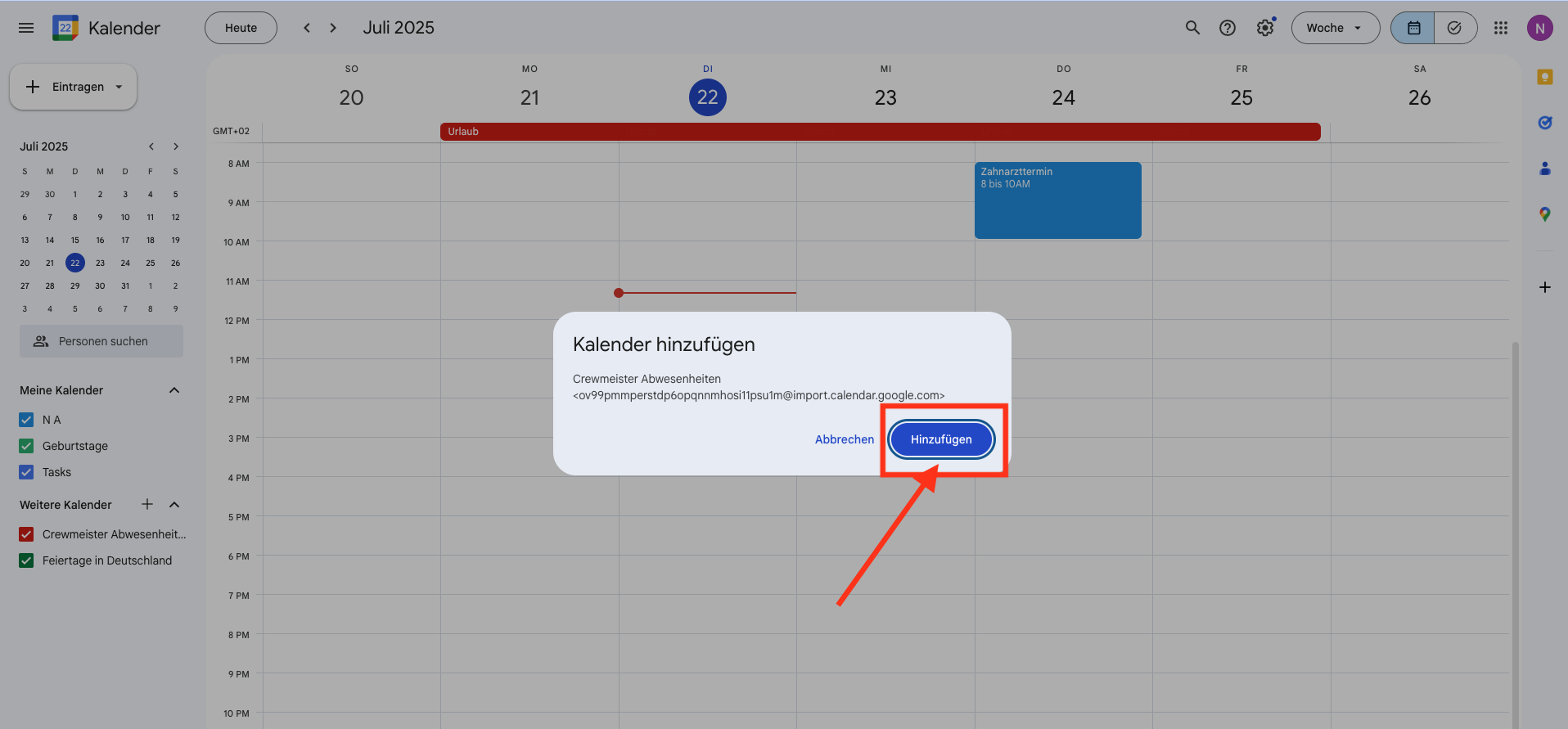The width and height of the screenshot is (1568, 729).
Task: Open Eintragen create dropdown
Action: tap(73, 87)
